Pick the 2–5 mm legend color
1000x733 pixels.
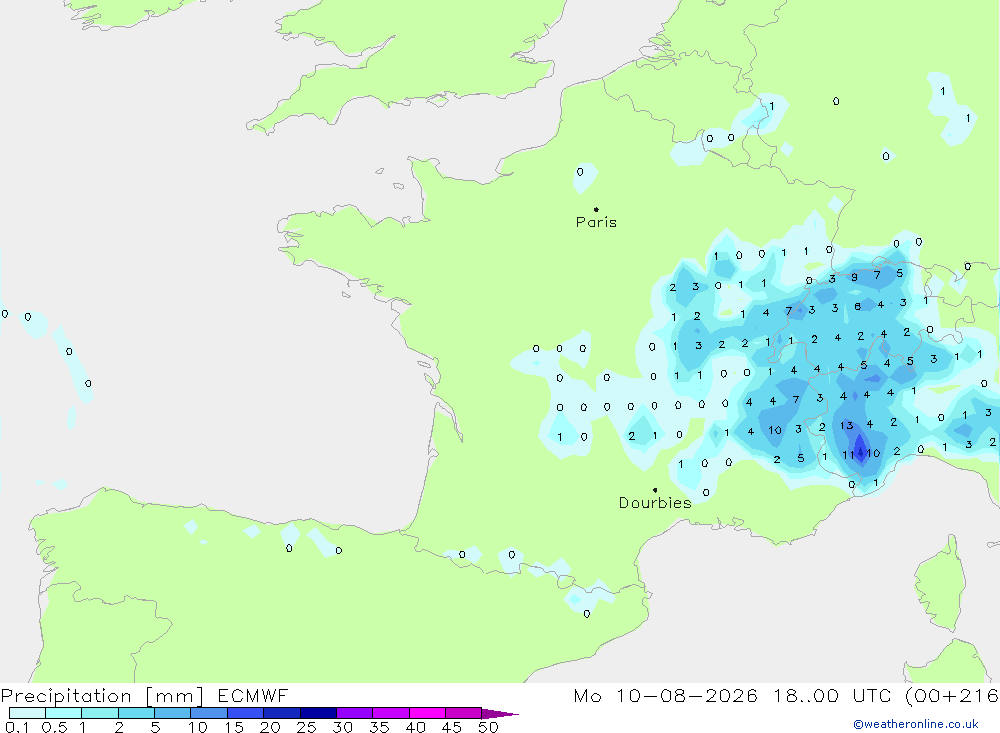click(x=136, y=713)
